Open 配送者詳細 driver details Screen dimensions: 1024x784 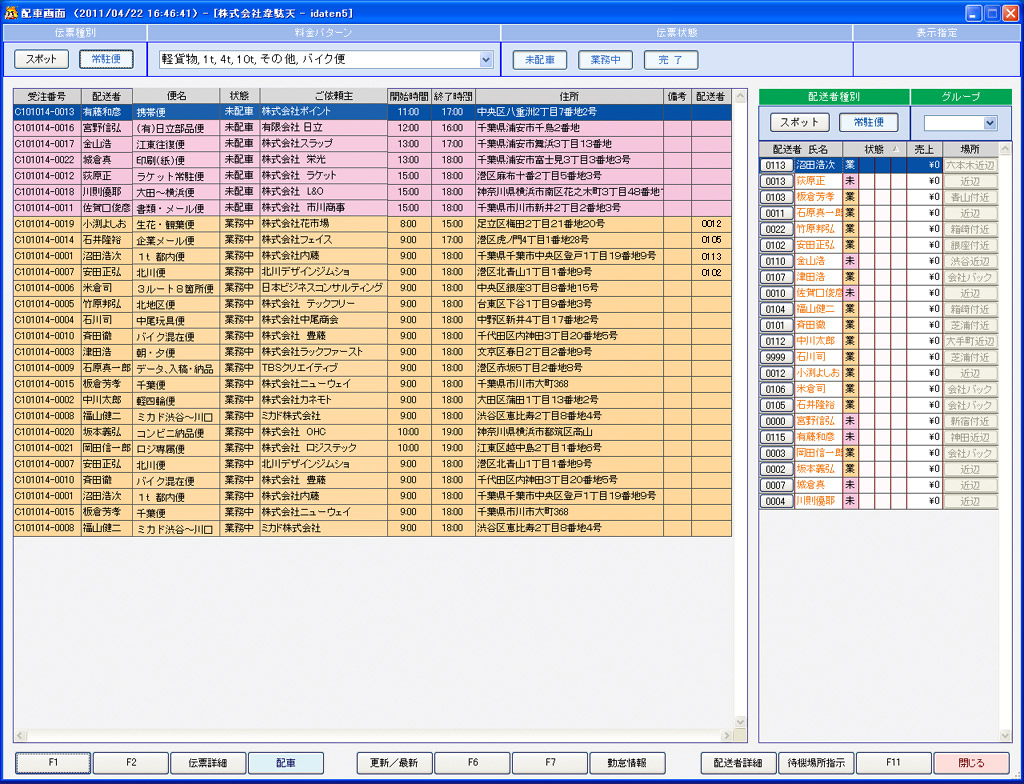point(738,763)
